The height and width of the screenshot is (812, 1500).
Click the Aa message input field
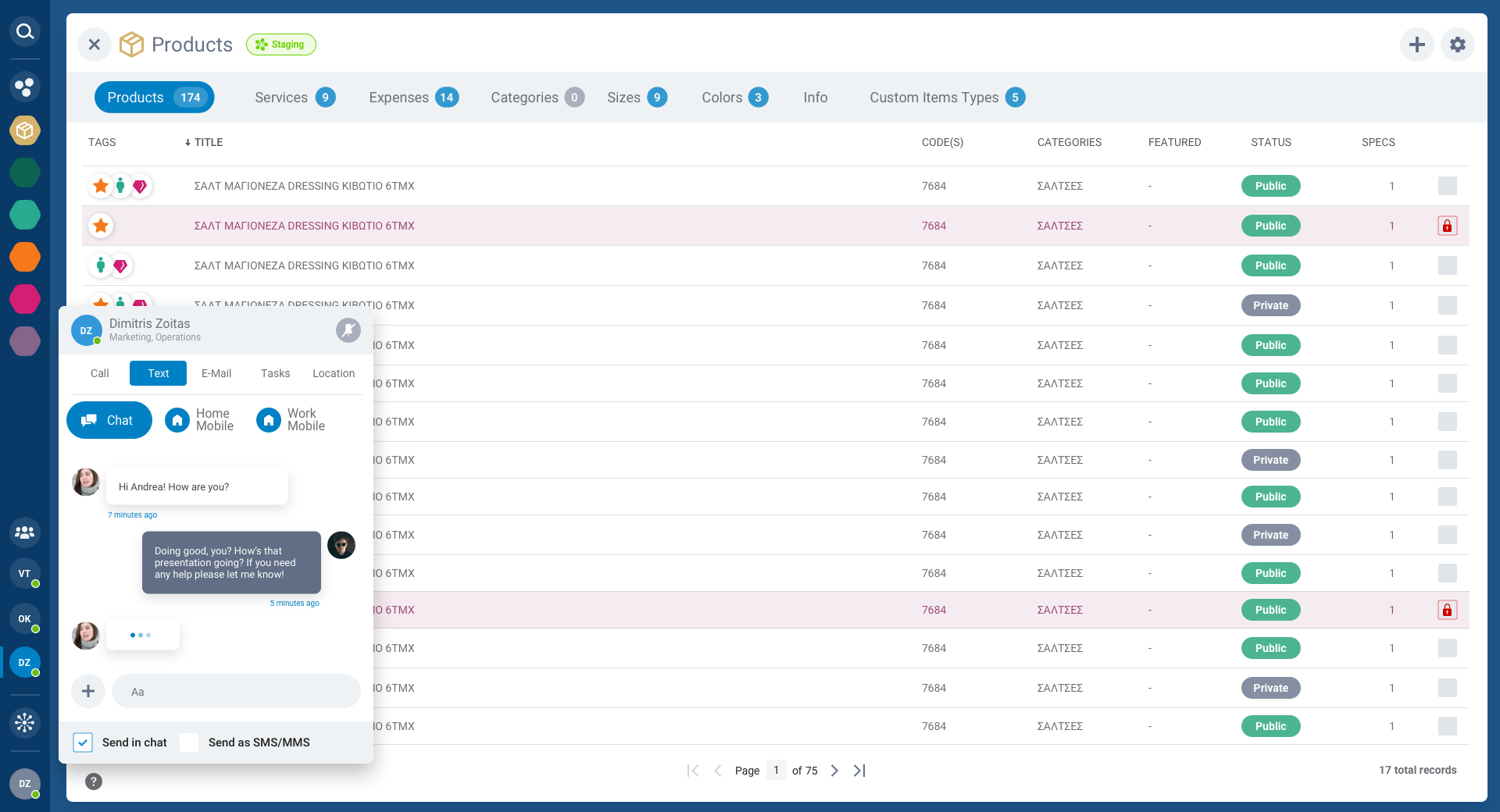coord(236,691)
